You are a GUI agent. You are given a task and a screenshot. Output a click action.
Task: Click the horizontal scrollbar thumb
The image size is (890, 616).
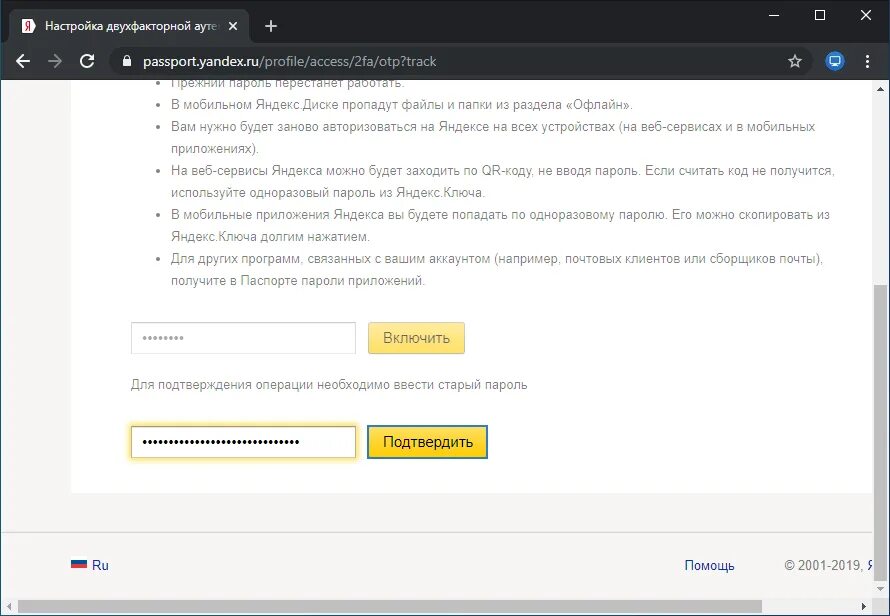[x=389, y=606]
